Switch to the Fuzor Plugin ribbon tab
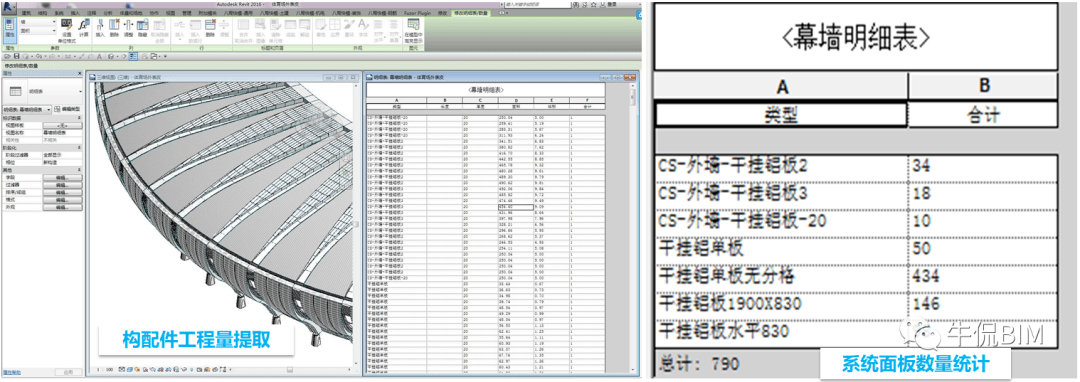The width and height of the screenshot is (1080, 382). (417, 13)
